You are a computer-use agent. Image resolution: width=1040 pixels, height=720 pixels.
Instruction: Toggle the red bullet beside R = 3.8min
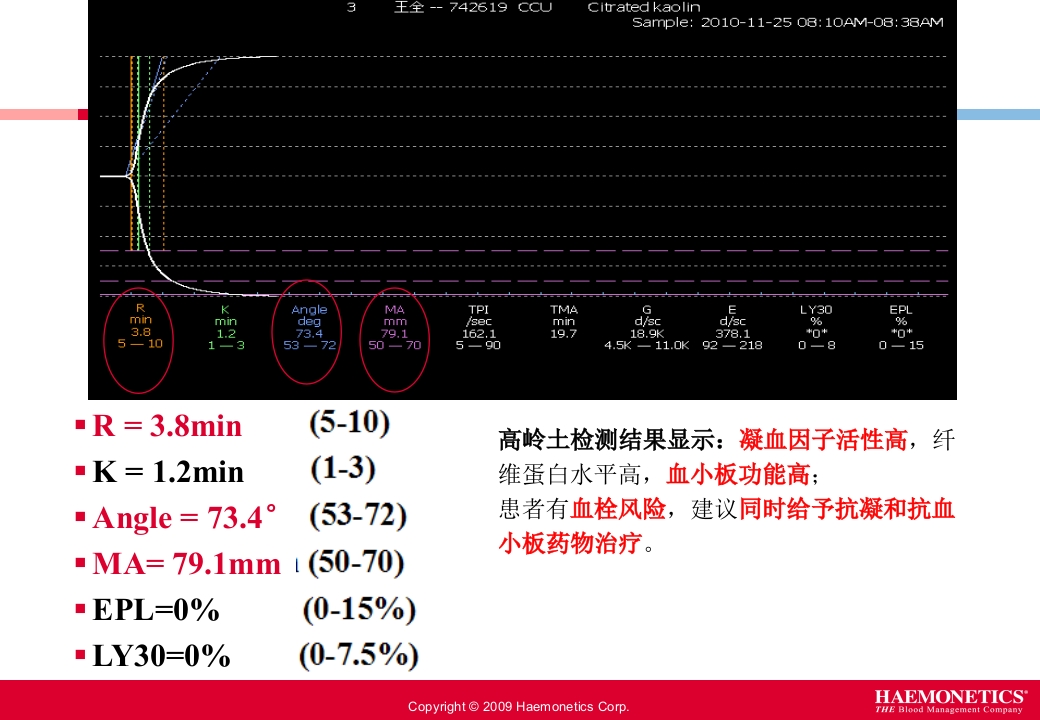(79, 424)
